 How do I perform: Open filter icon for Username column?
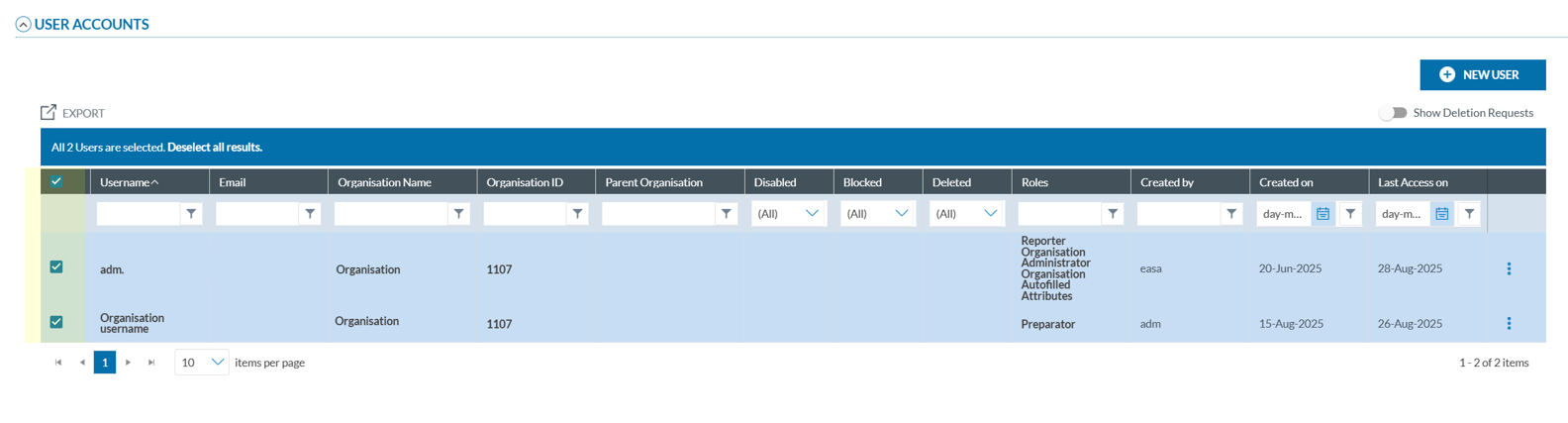tap(191, 214)
